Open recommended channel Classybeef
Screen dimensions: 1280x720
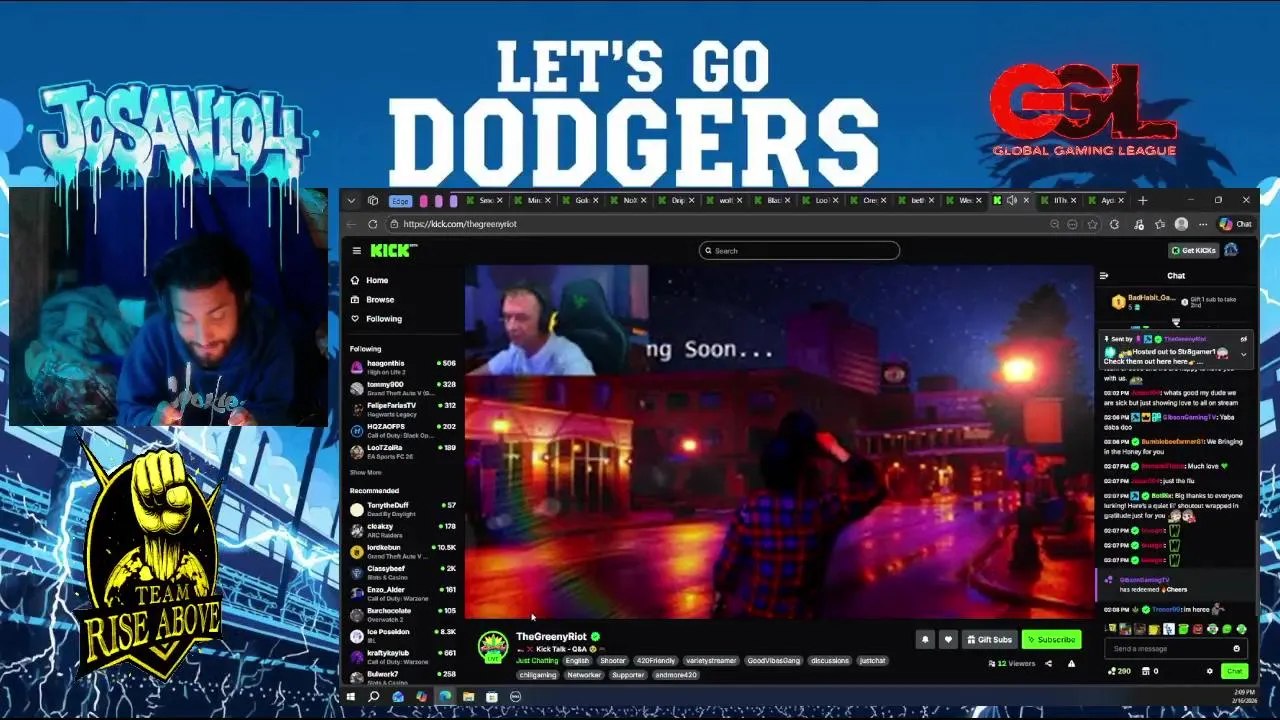402,572
